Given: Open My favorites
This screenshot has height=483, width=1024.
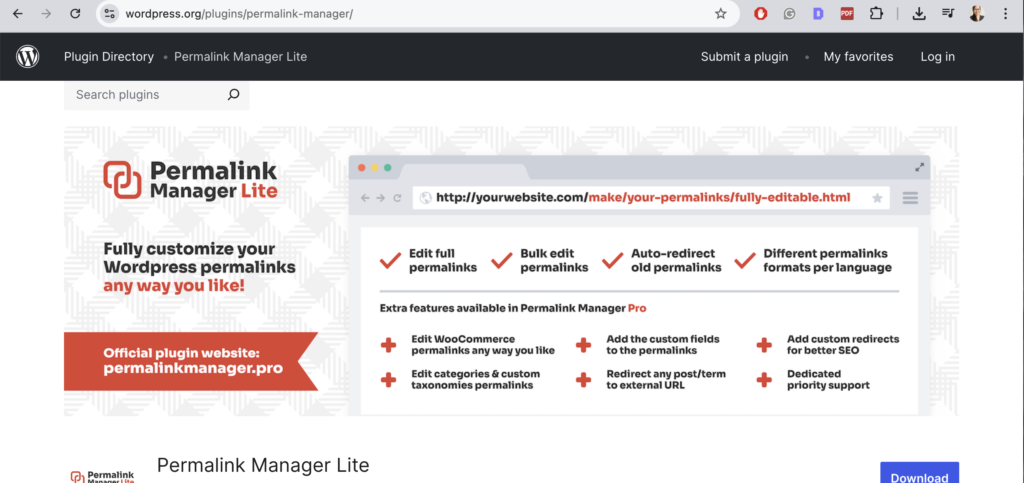Looking at the screenshot, I should coord(858,57).
